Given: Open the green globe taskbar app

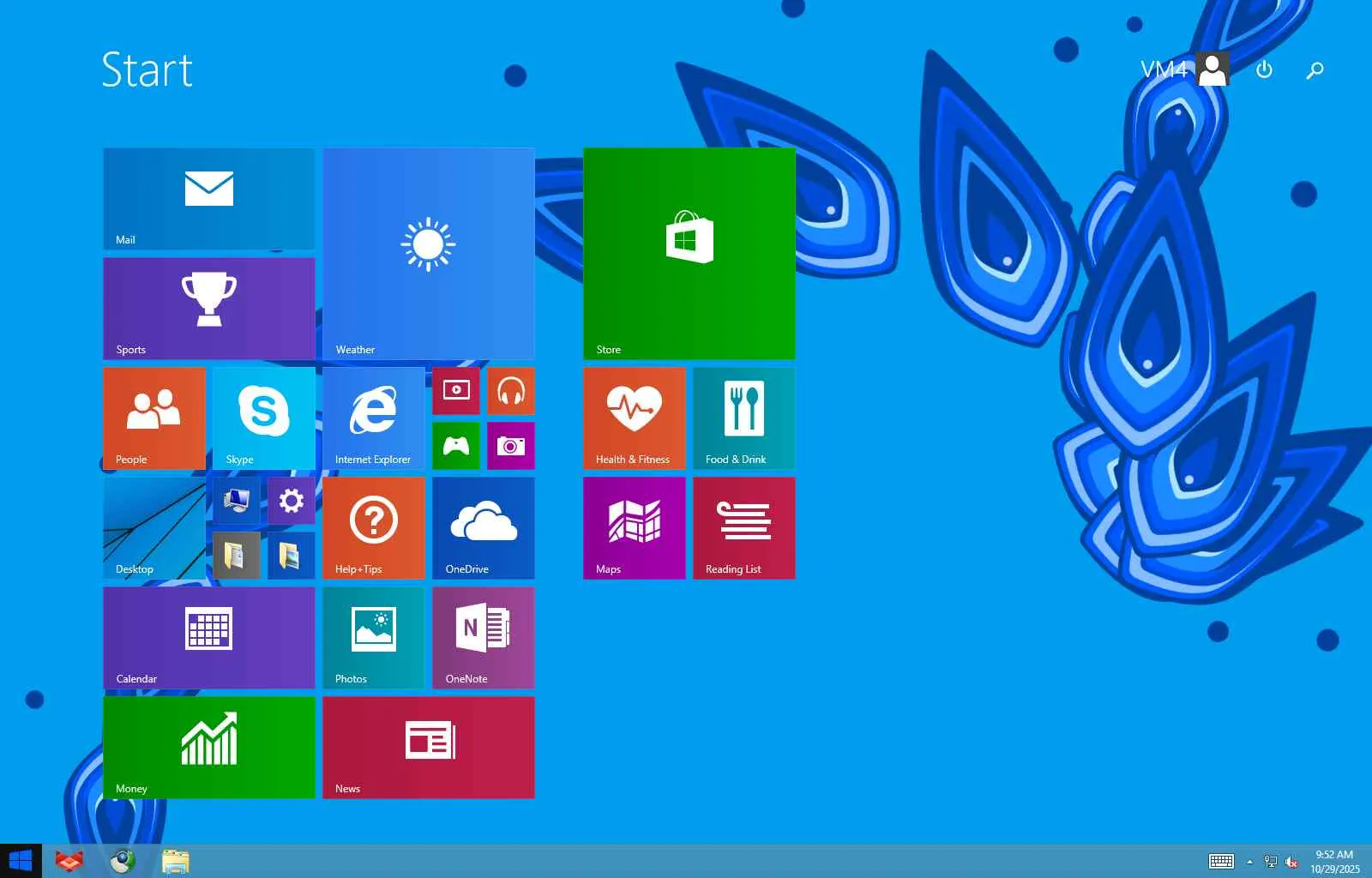Looking at the screenshot, I should tap(123, 861).
